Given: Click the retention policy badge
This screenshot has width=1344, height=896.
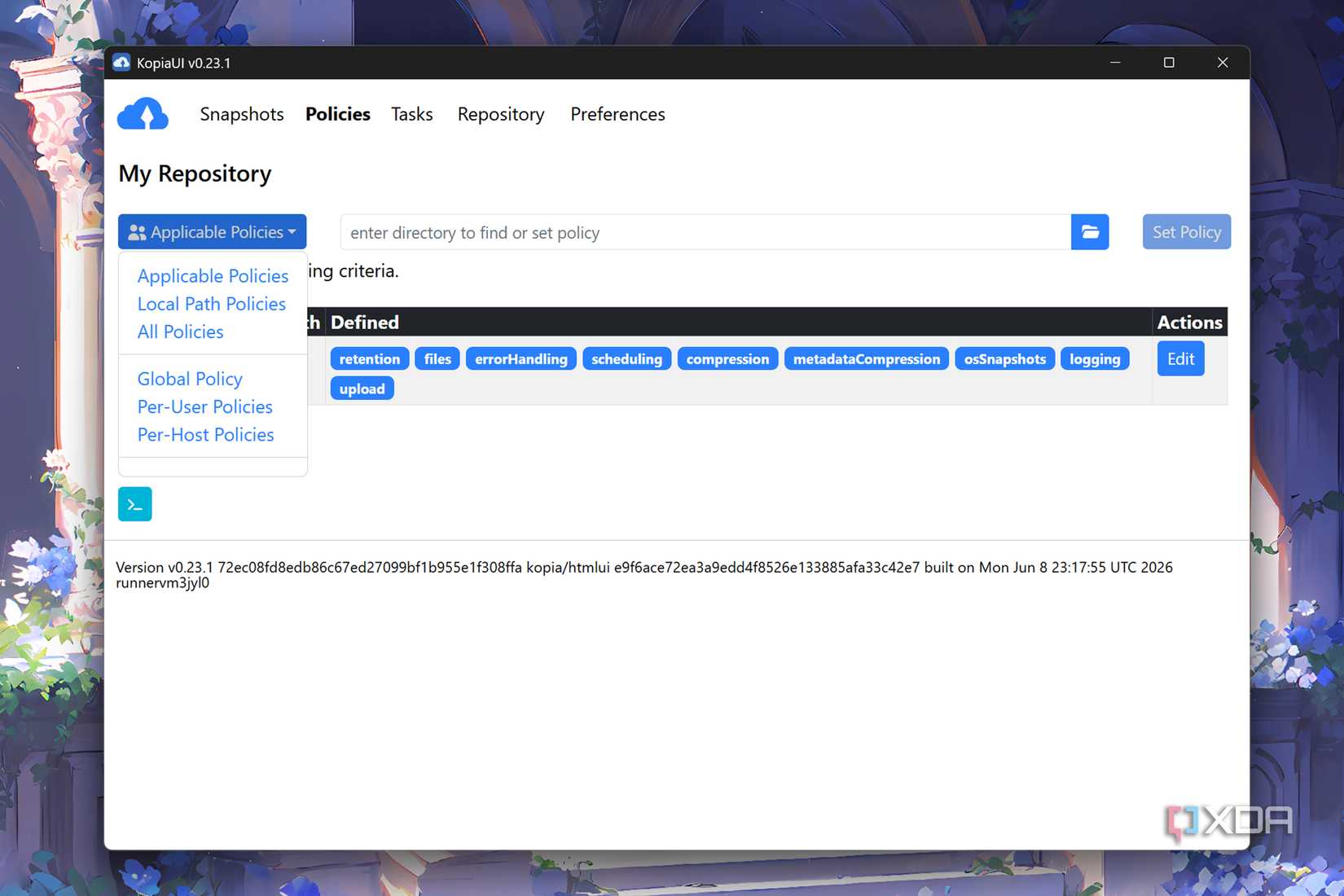Looking at the screenshot, I should (370, 359).
